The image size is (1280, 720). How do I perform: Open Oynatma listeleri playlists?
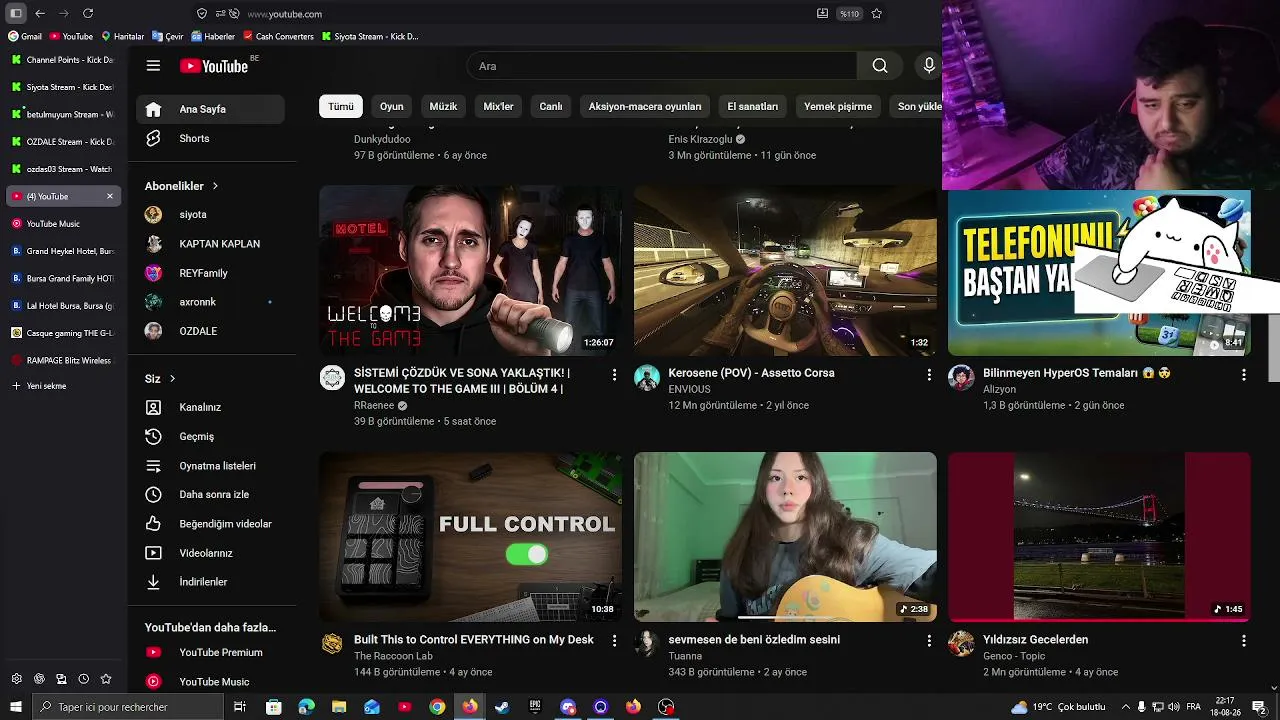pos(210,466)
